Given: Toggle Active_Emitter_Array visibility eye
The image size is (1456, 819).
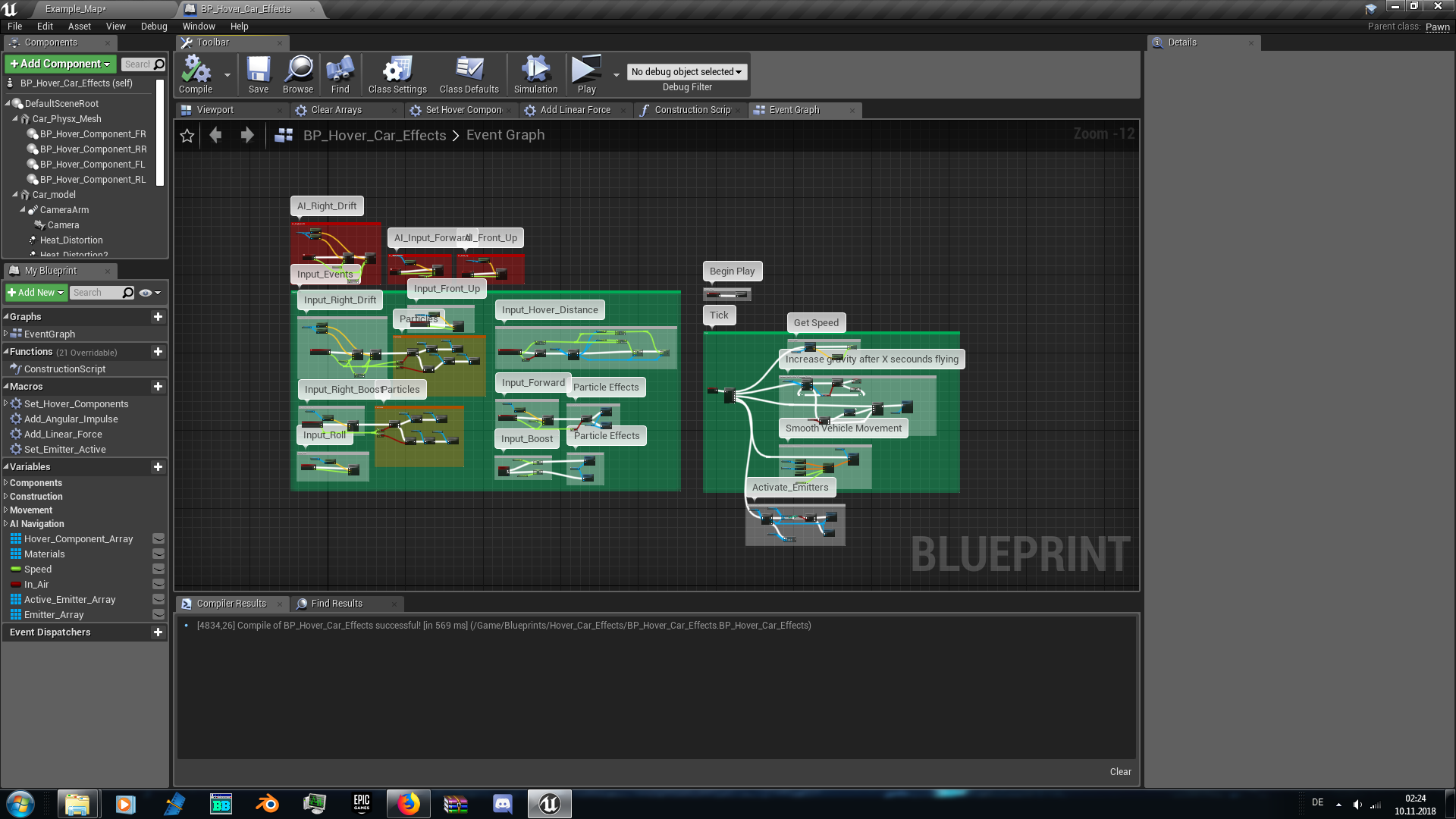Looking at the screenshot, I should [x=158, y=600].
